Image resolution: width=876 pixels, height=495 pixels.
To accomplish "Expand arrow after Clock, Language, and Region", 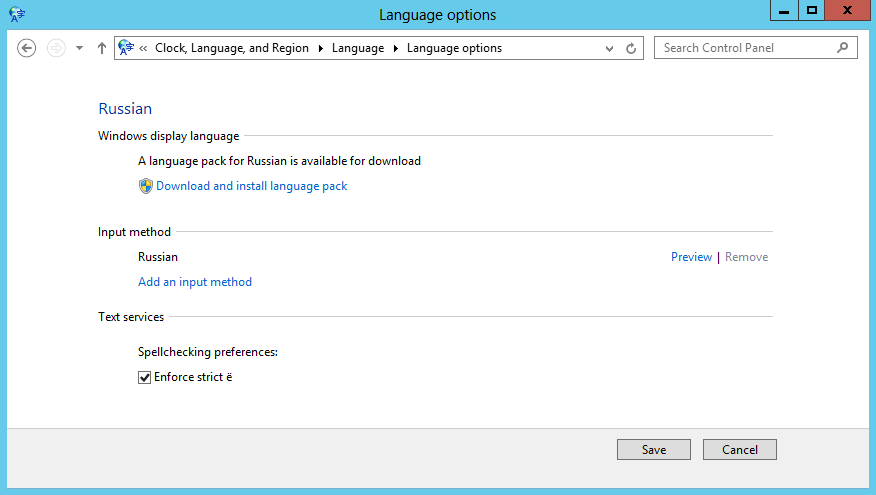I will 320,48.
